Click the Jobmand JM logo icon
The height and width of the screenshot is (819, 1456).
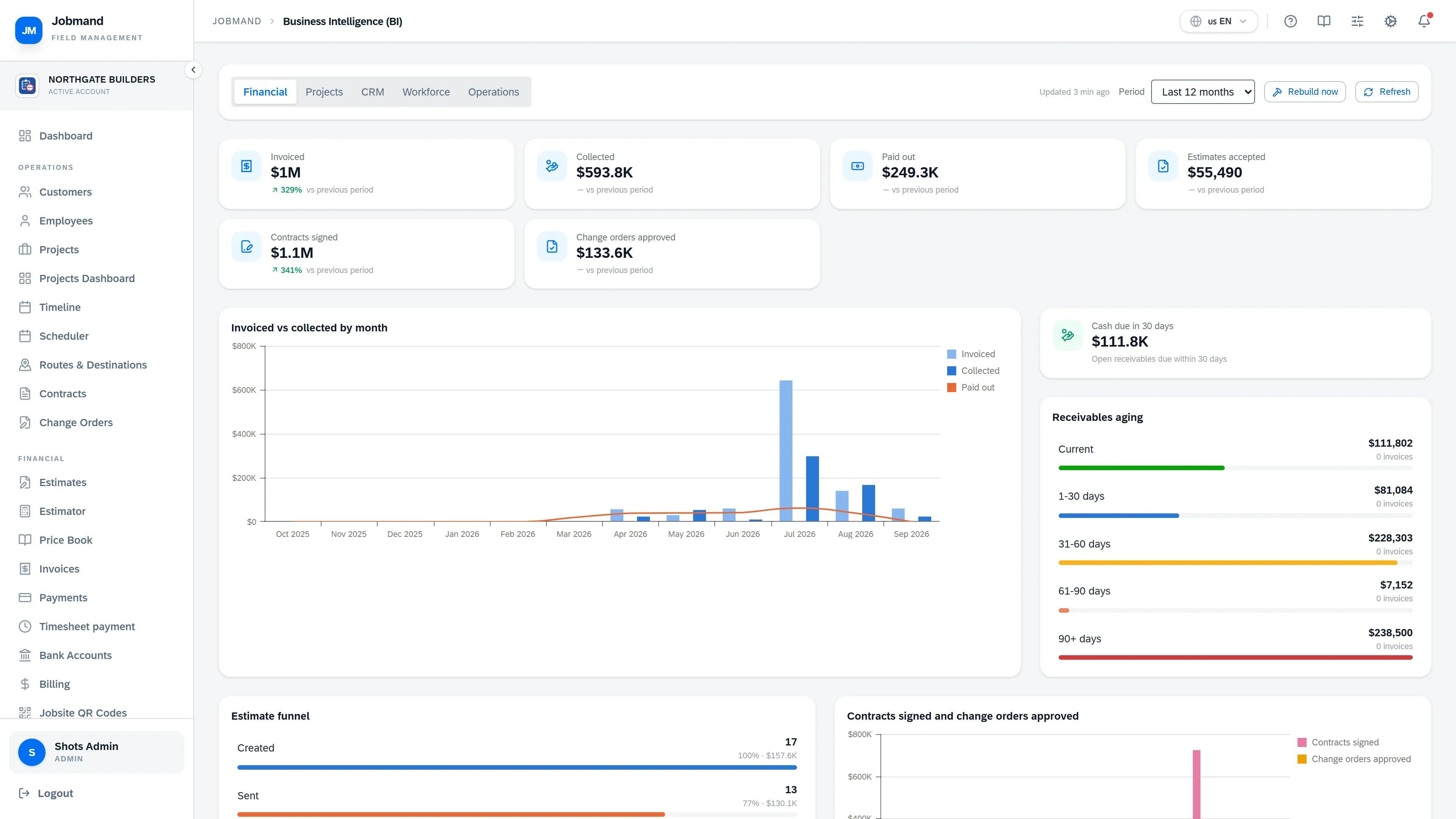click(x=29, y=30)
